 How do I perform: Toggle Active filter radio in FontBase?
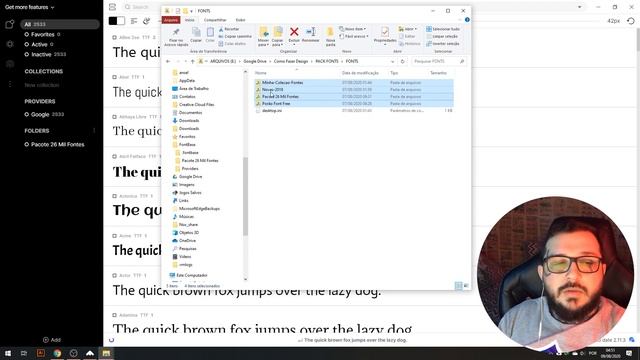[27, 44]
